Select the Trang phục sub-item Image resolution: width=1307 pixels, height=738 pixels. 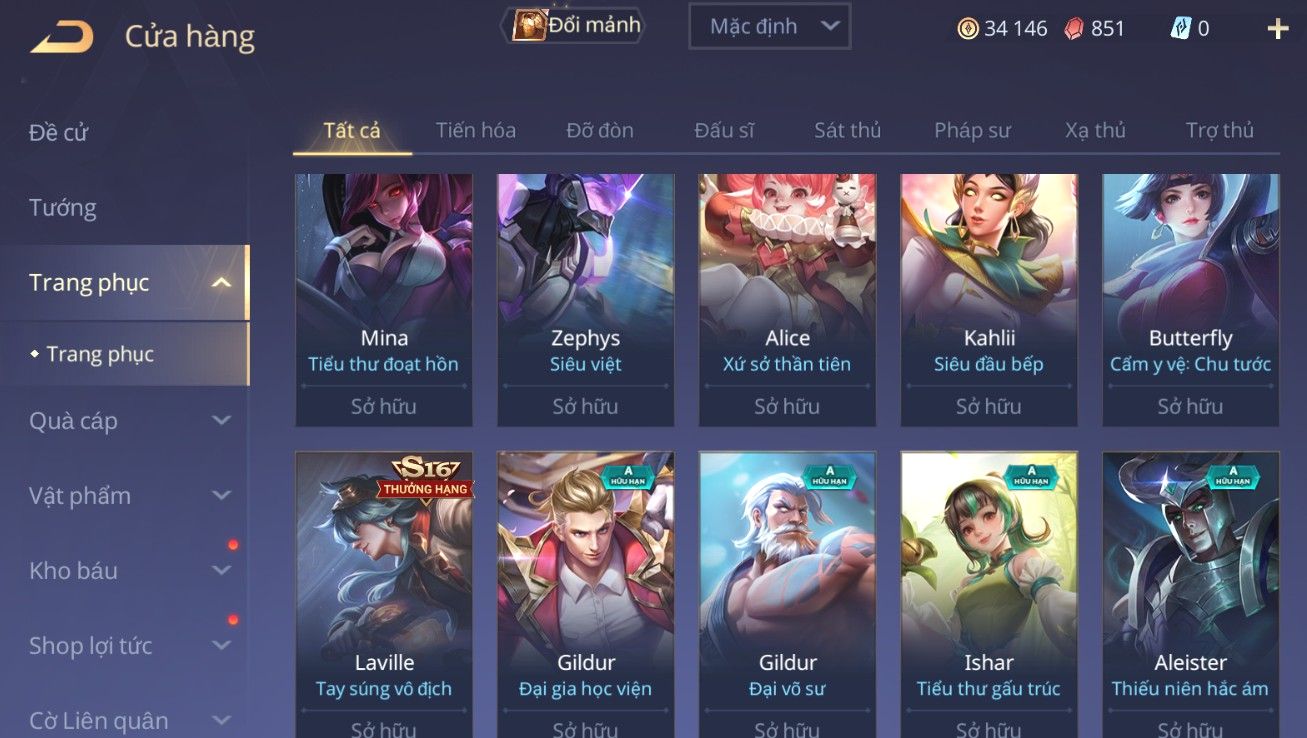[100, 354]
